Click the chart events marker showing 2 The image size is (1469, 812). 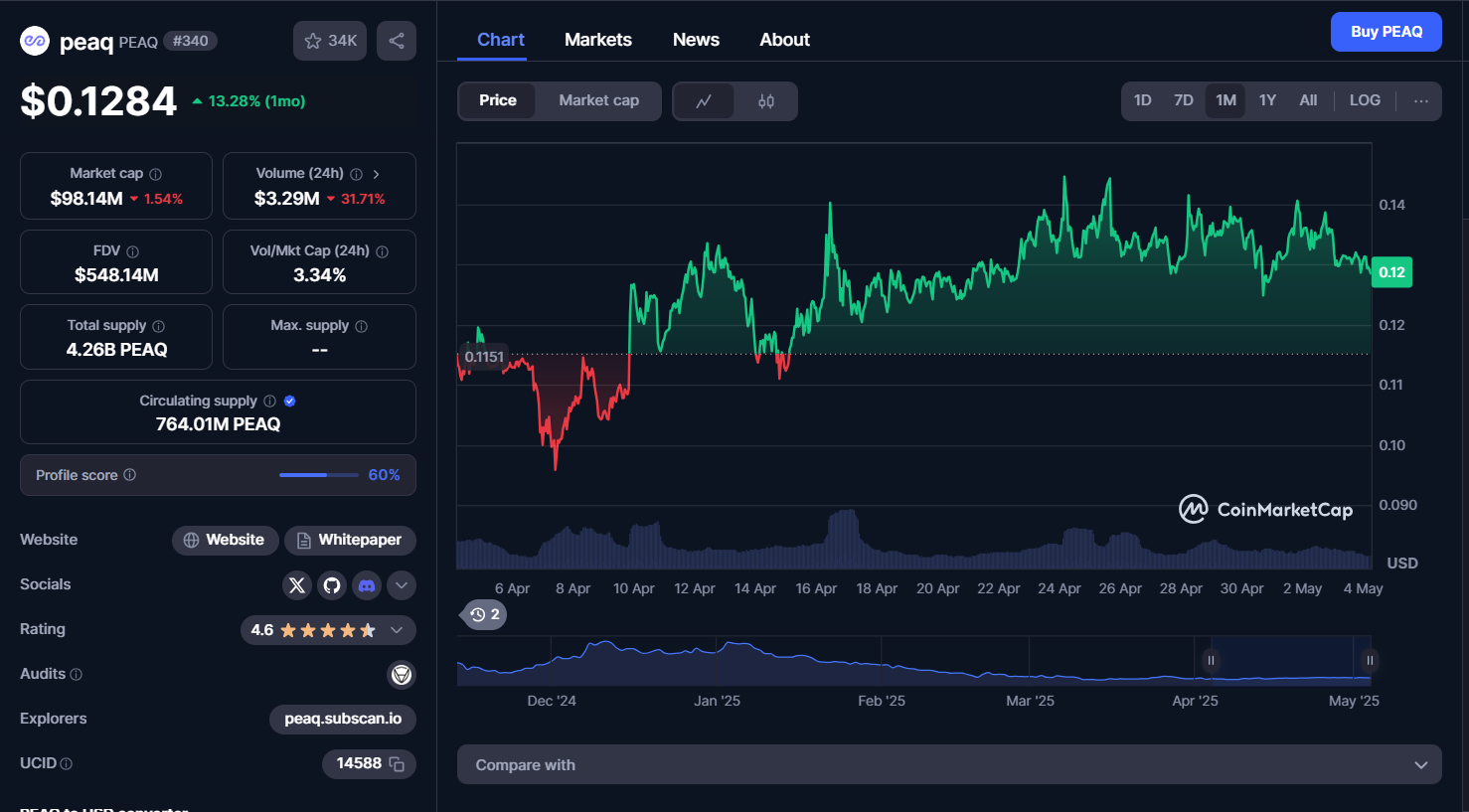tap(484, 614)
